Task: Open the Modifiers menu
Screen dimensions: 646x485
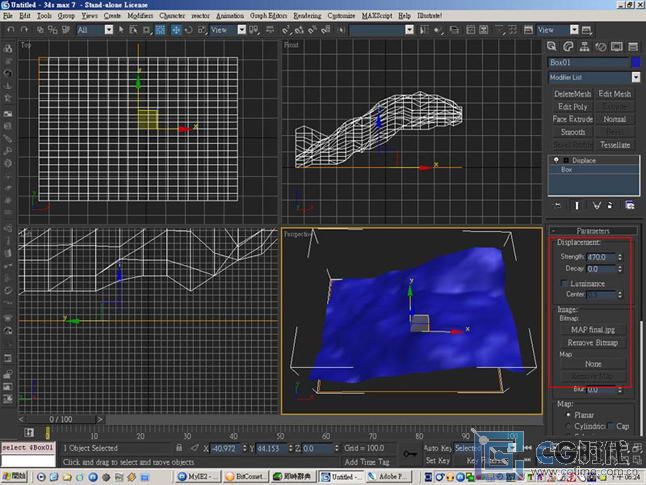Action: (x=140, y=16)
